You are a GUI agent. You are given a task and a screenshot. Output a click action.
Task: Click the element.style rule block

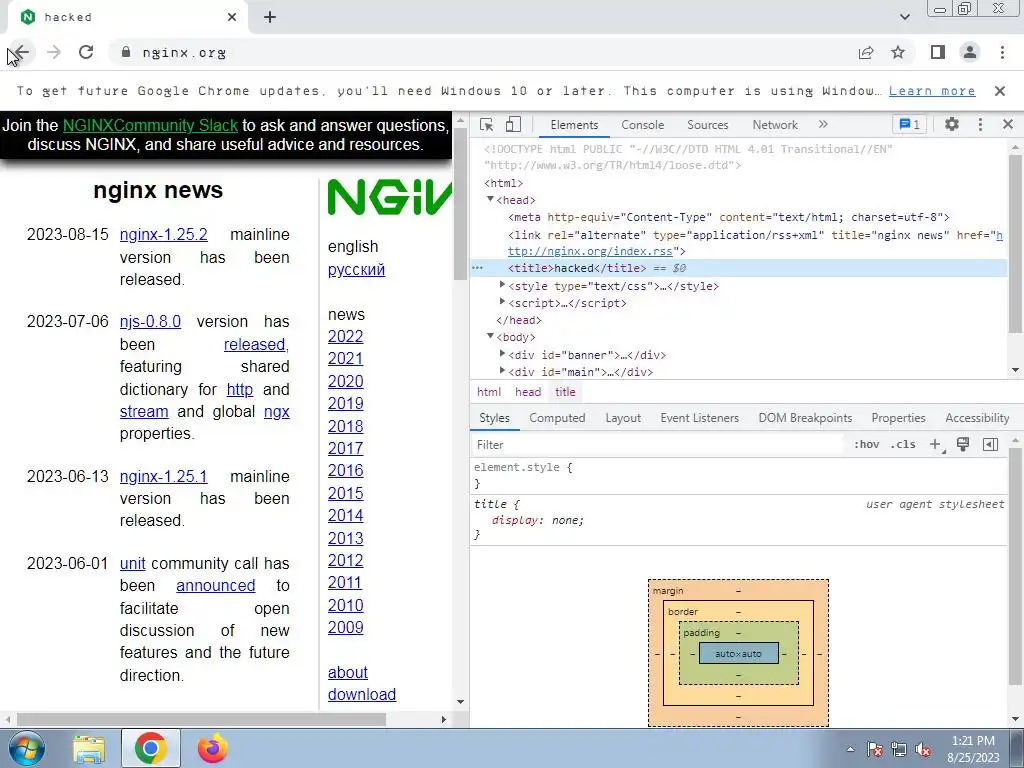click(x=739, y=475)
